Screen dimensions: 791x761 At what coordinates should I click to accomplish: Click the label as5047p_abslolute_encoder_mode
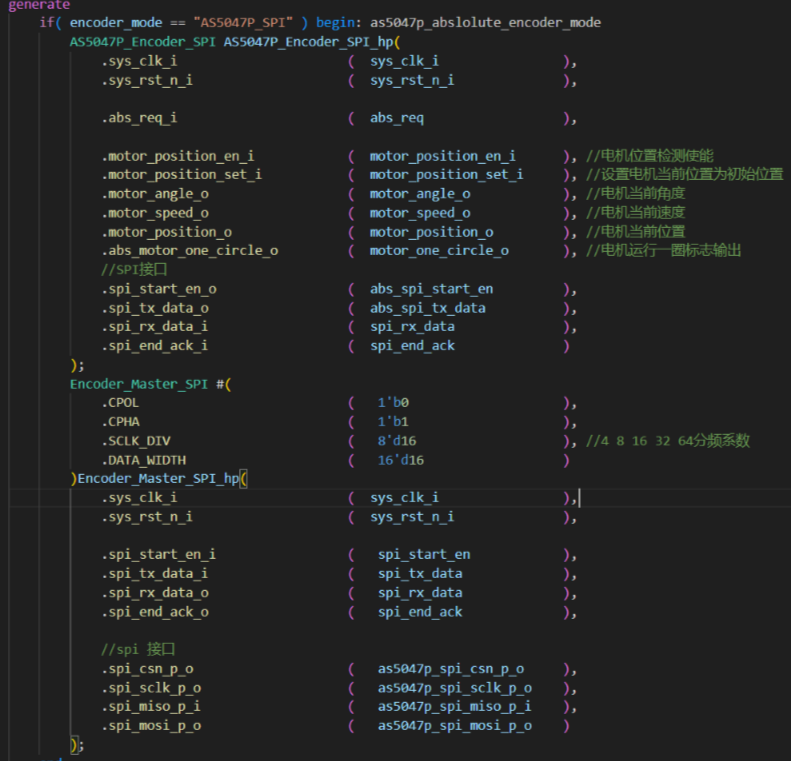coord(485,23)
